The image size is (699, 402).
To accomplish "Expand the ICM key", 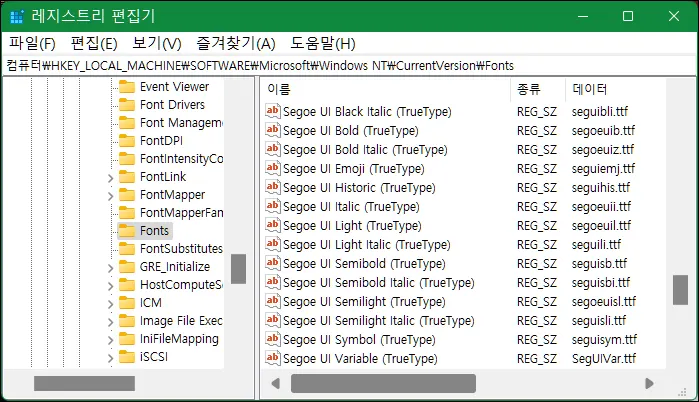I will tap(111, 304).
